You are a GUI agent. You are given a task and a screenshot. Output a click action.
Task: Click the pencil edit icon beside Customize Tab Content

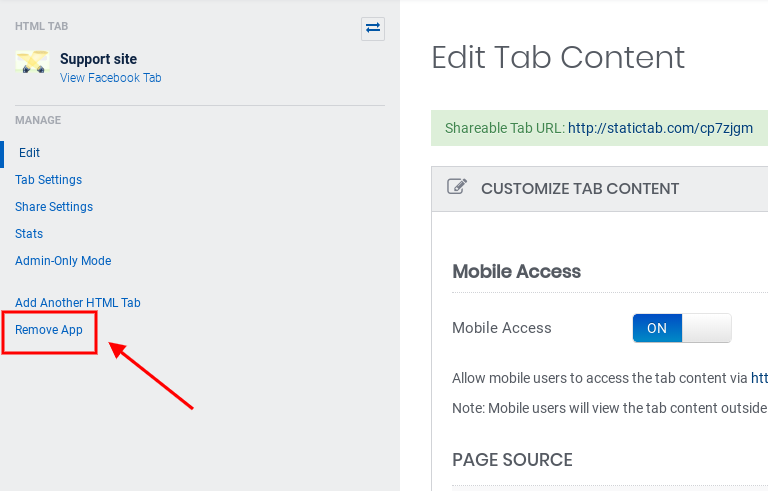pyautogui.click(x=457, y=187)
